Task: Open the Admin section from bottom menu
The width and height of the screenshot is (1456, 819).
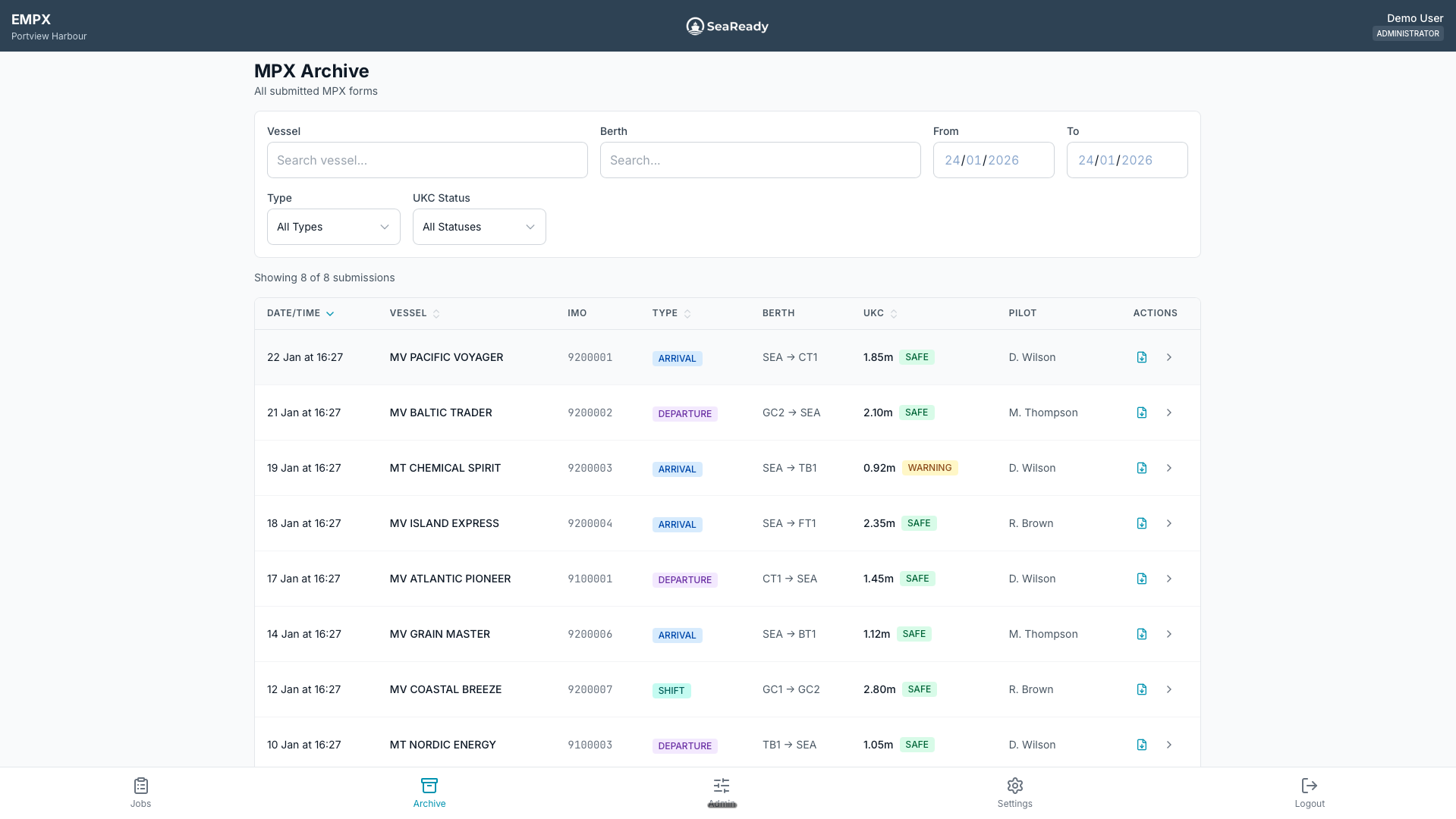Action: [x=721, y=792]
